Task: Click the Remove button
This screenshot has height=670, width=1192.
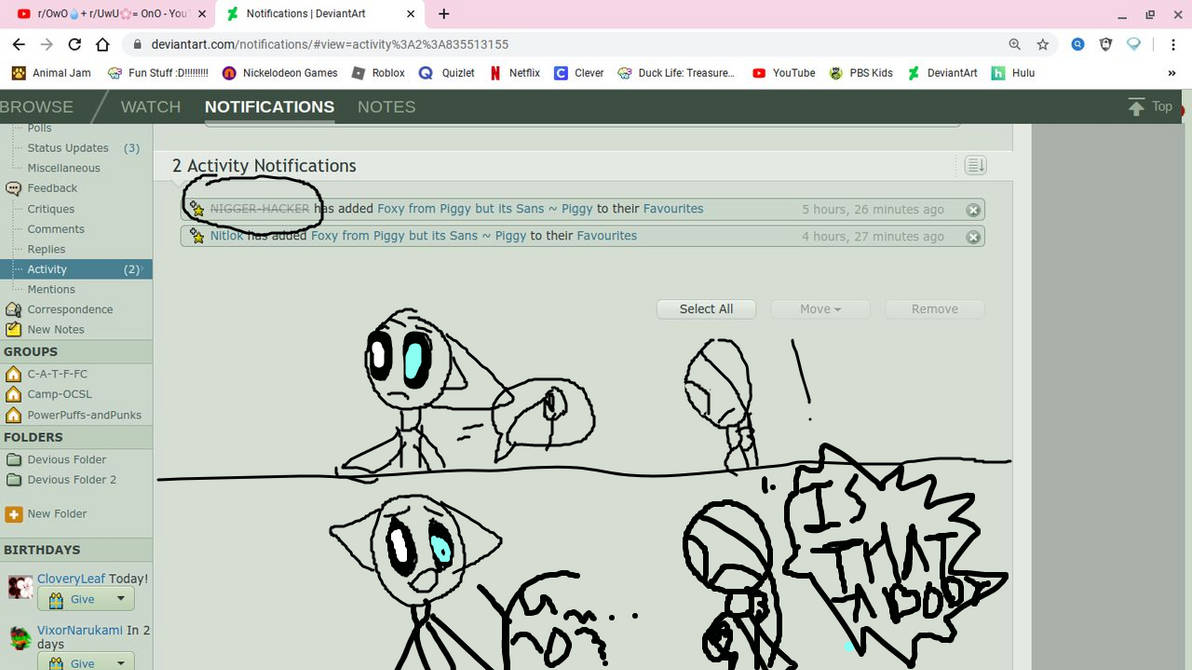Action: coord(934,309)
